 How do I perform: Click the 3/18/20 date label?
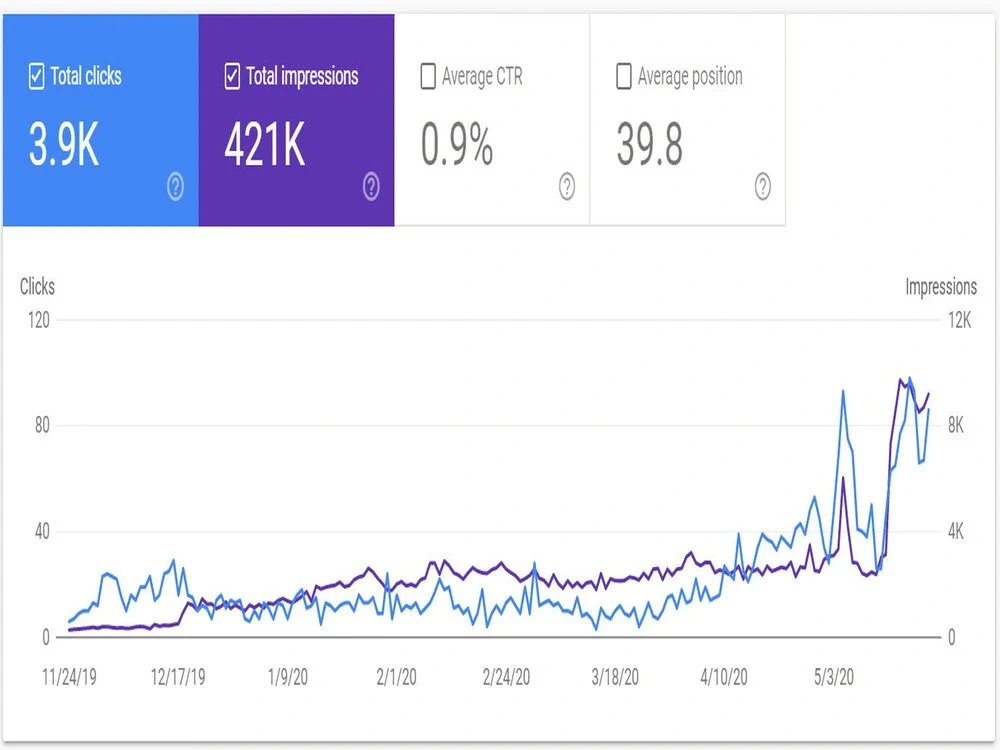click(x=615, y=677)
